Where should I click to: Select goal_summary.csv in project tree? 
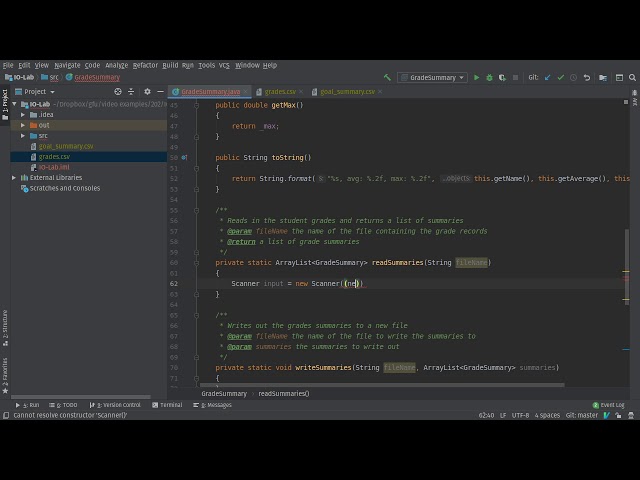66,146
